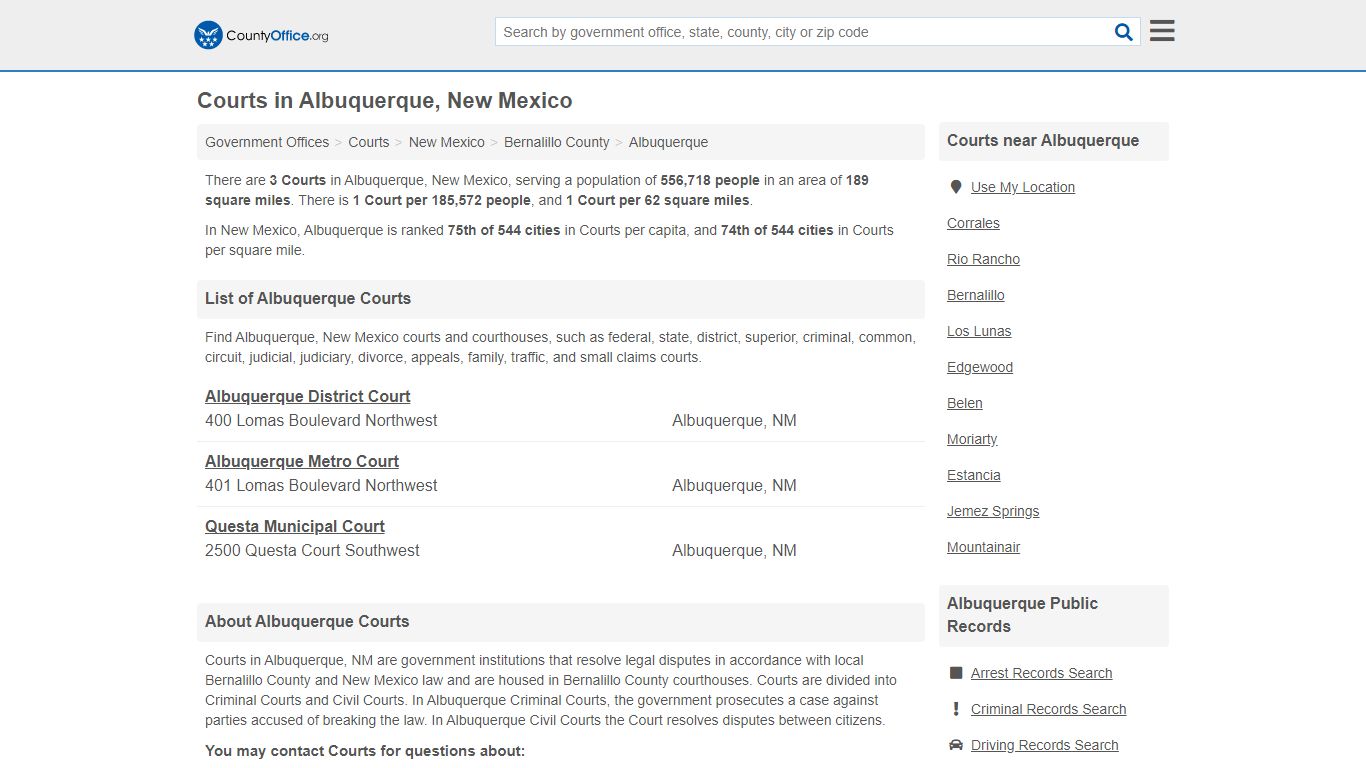Click the Courts near Albuquerque sidebar heading
This screenshot has height=768, width=1366.
pyautogui.click(x=1043, y=141)
